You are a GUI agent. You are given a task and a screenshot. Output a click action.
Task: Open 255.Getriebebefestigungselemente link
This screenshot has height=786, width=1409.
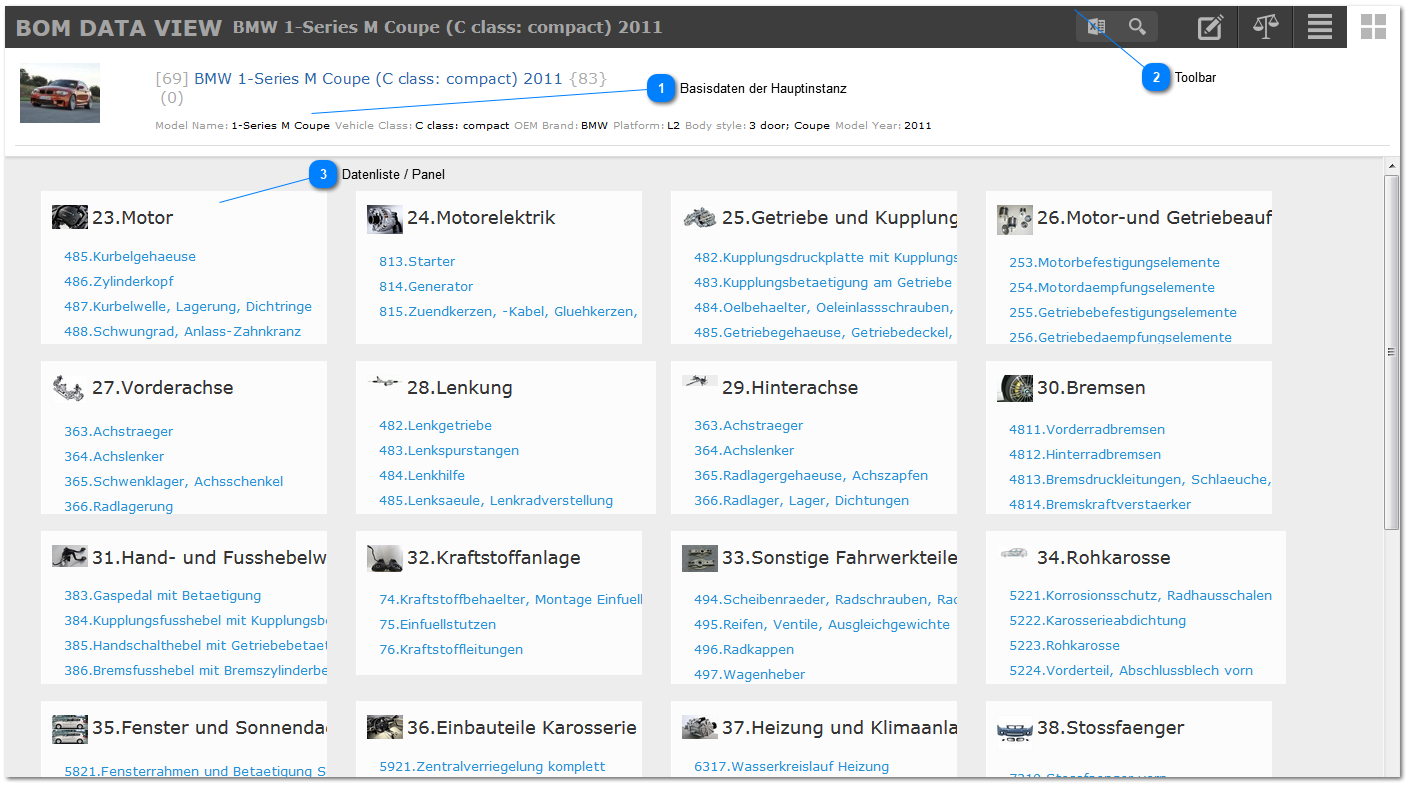pos(1123,313)
